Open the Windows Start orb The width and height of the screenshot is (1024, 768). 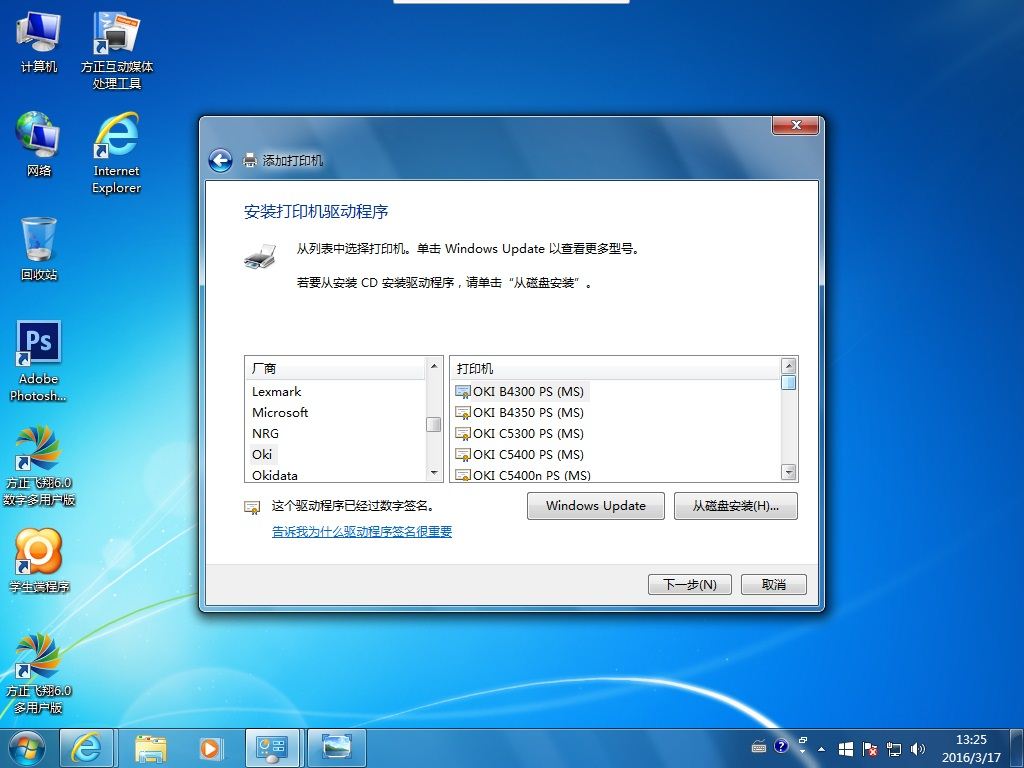(27, 748)
